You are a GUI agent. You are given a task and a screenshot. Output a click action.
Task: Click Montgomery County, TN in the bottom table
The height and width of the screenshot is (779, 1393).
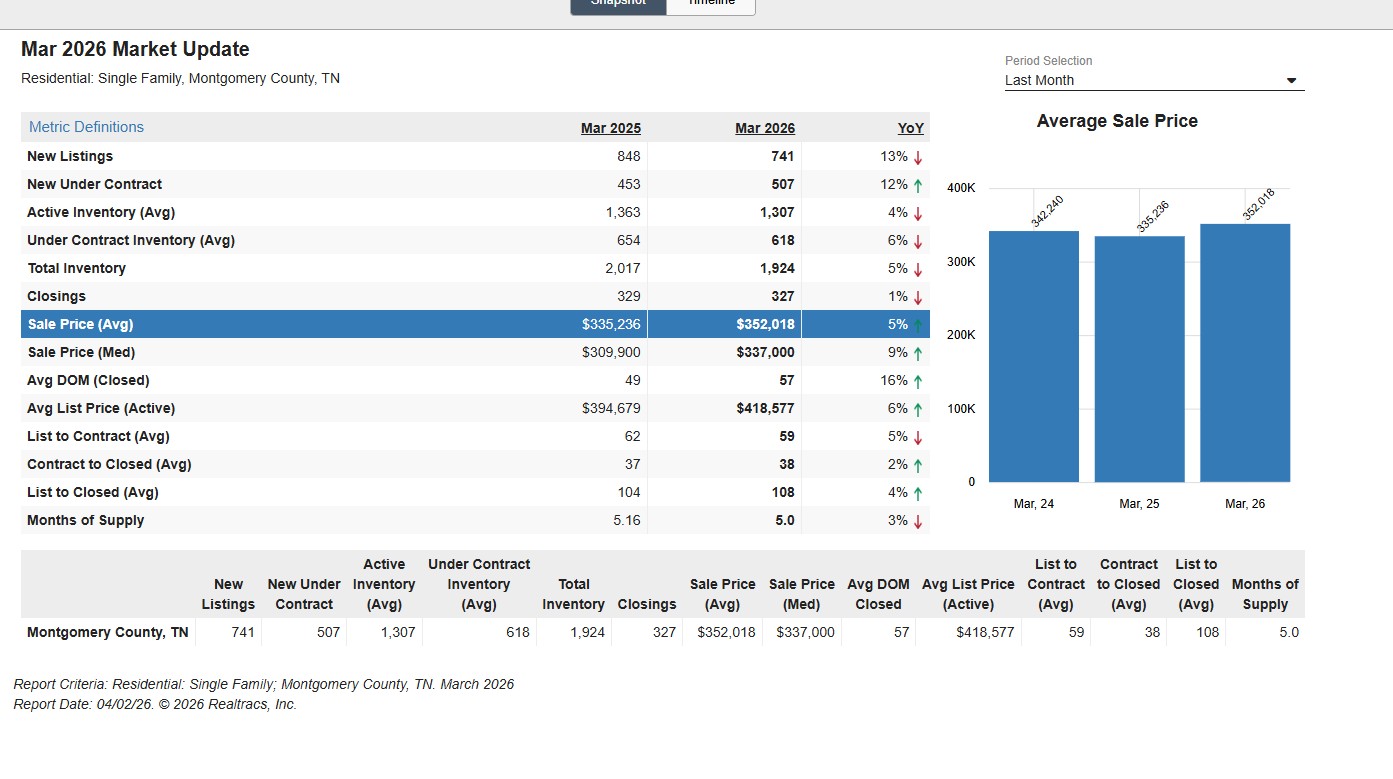point(108,632)
